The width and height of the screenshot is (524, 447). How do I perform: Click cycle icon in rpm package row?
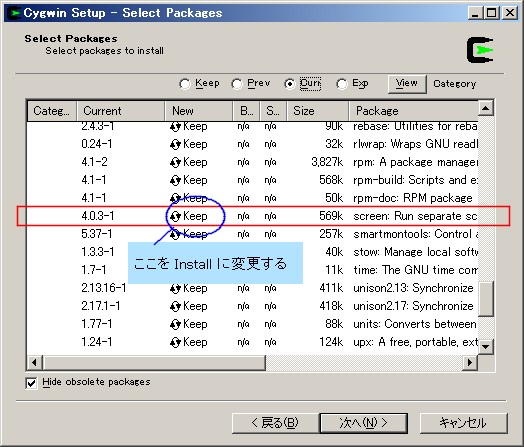tap(175, 163)
